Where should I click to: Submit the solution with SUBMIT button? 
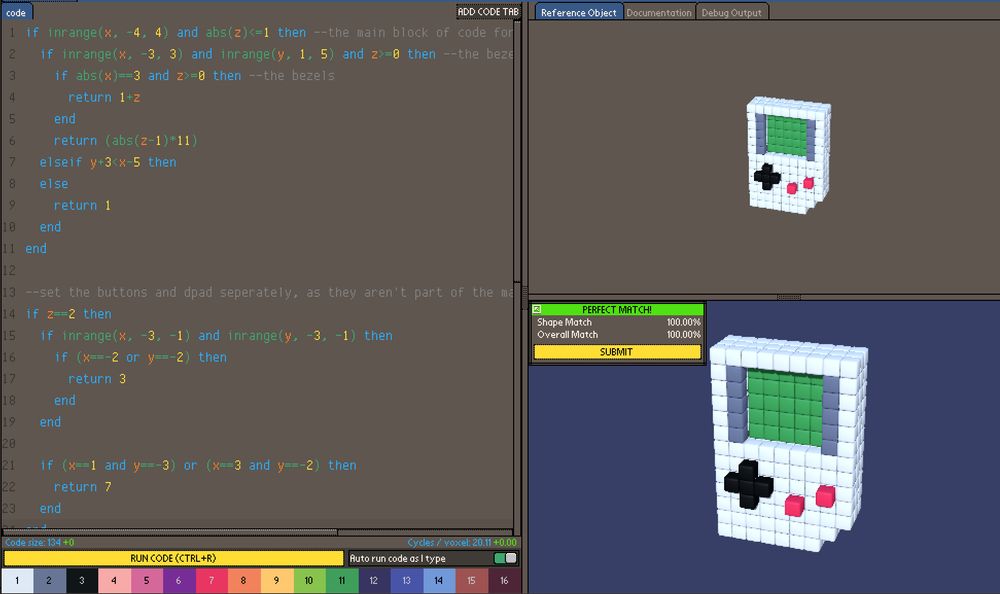click(x=616, y=352)
